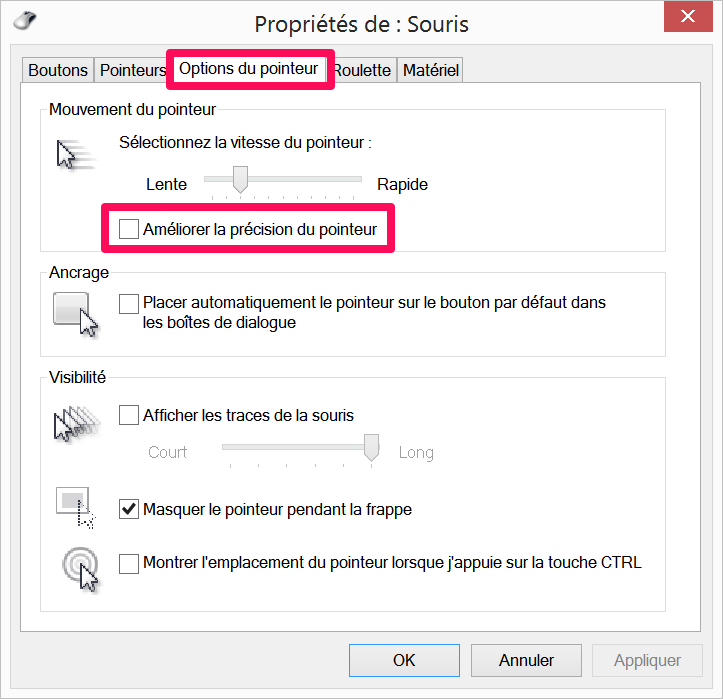Image resolution: width=723 pixels, height=699 pixels.
Task: Close the Propriétés de Souris dialog
Action: 688,16
